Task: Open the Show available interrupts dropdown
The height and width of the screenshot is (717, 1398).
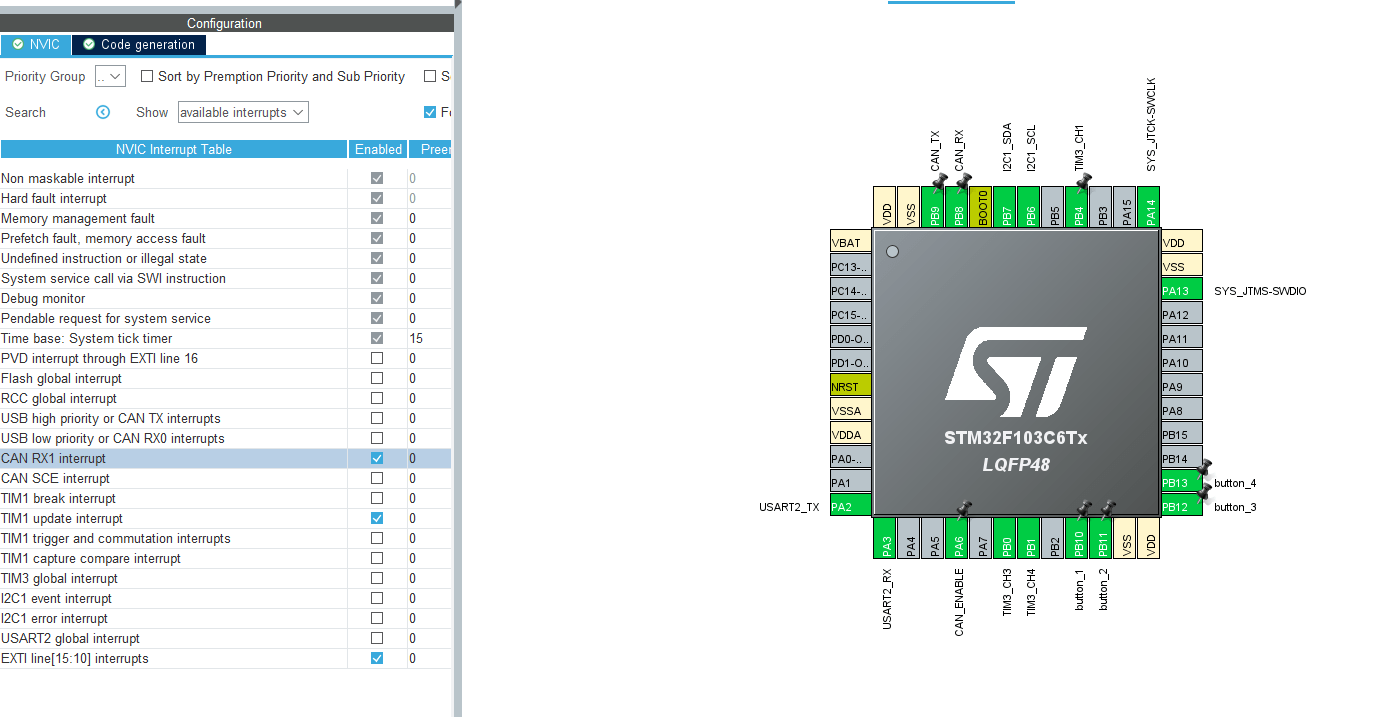Action: click(x=242, y=112)
